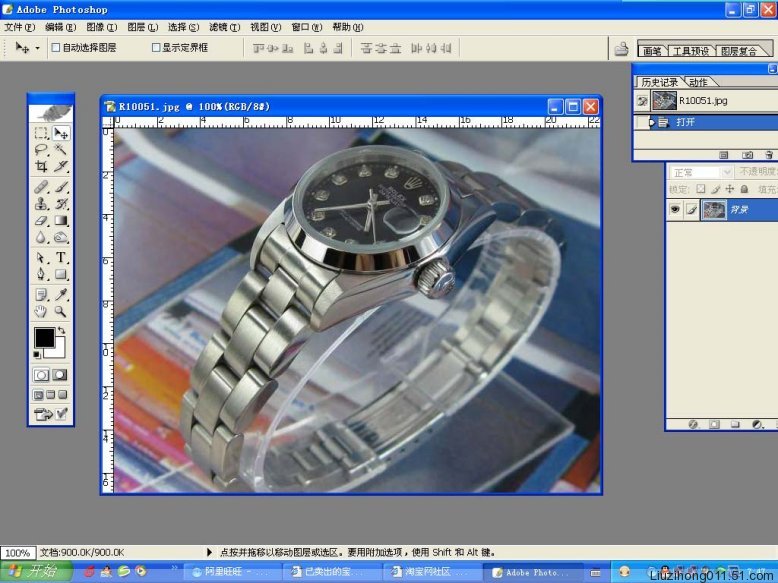Switch to 淘宝网社区 taskbar window
Image resolution: width=778 pixels, height=583 pixels.
[x=432, y=572]
